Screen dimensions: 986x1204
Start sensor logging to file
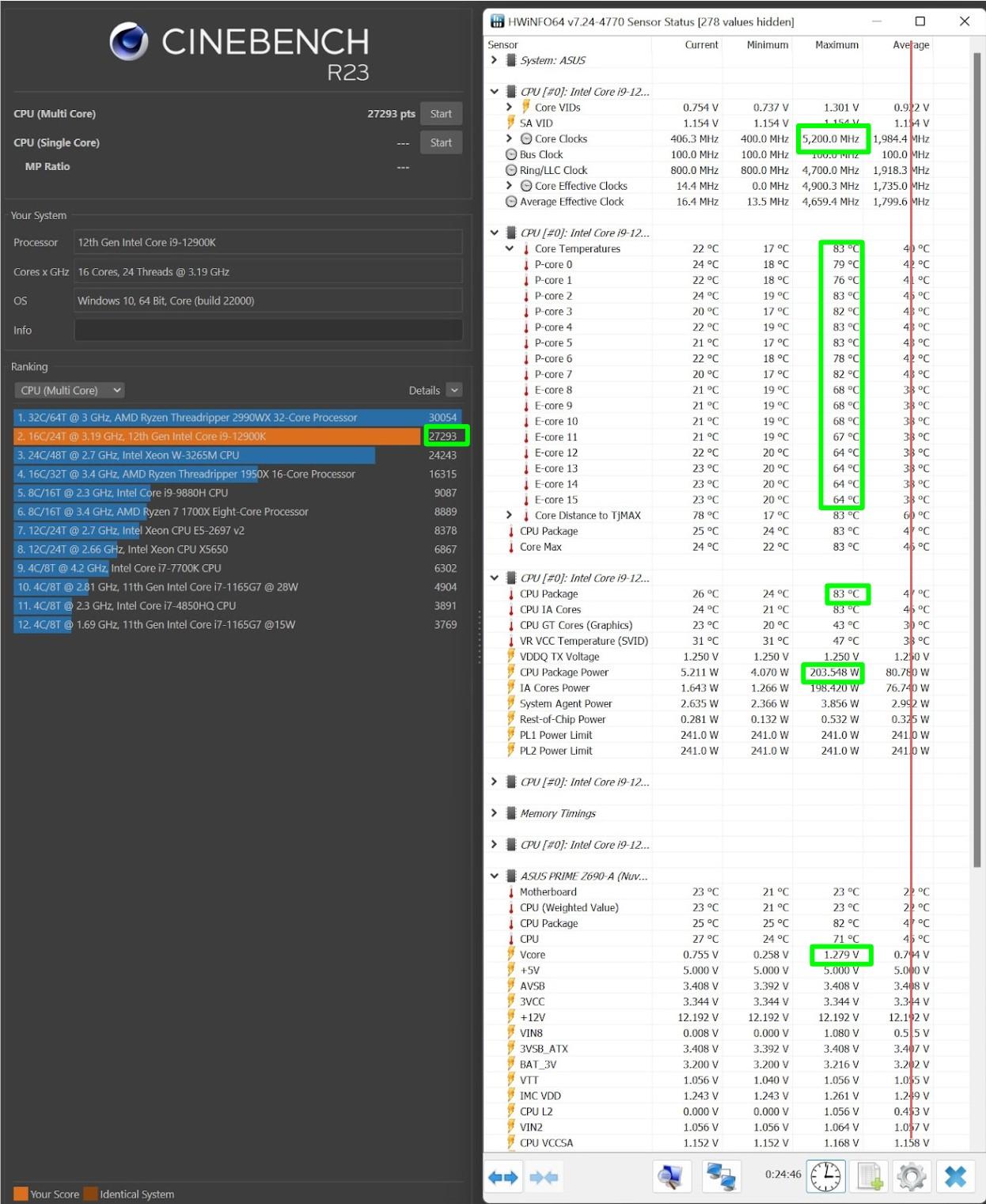coord(869,1176)
